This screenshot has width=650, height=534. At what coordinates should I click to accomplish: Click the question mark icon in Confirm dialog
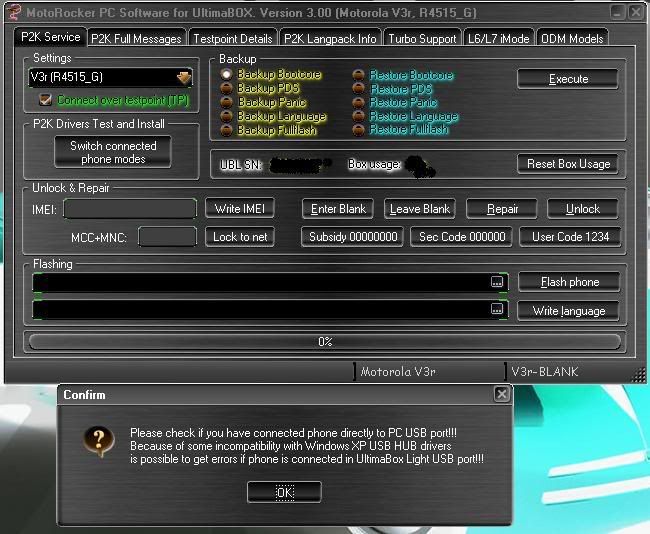[x=99, y=441]
